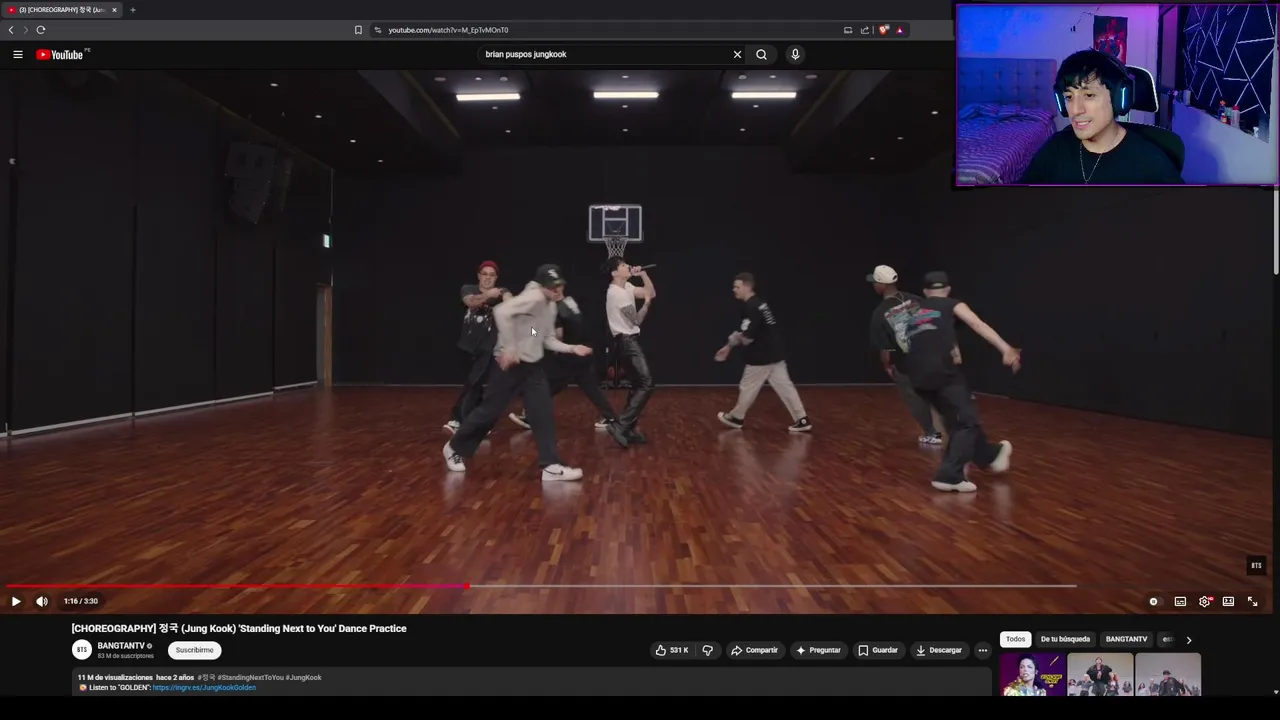This screenshot has height=720, width=1280.
Task: Open the BANGTANTV channel name link
Action: click(x=121, y=646)
